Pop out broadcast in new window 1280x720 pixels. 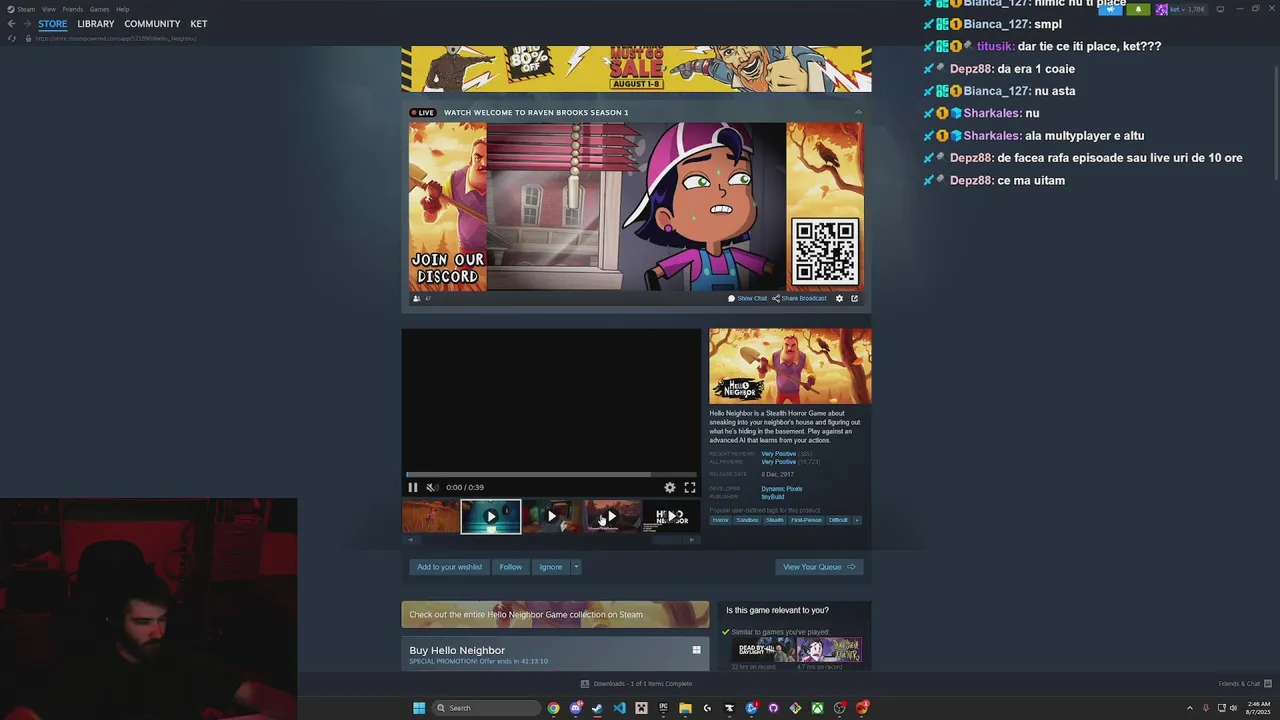(854, 298)
